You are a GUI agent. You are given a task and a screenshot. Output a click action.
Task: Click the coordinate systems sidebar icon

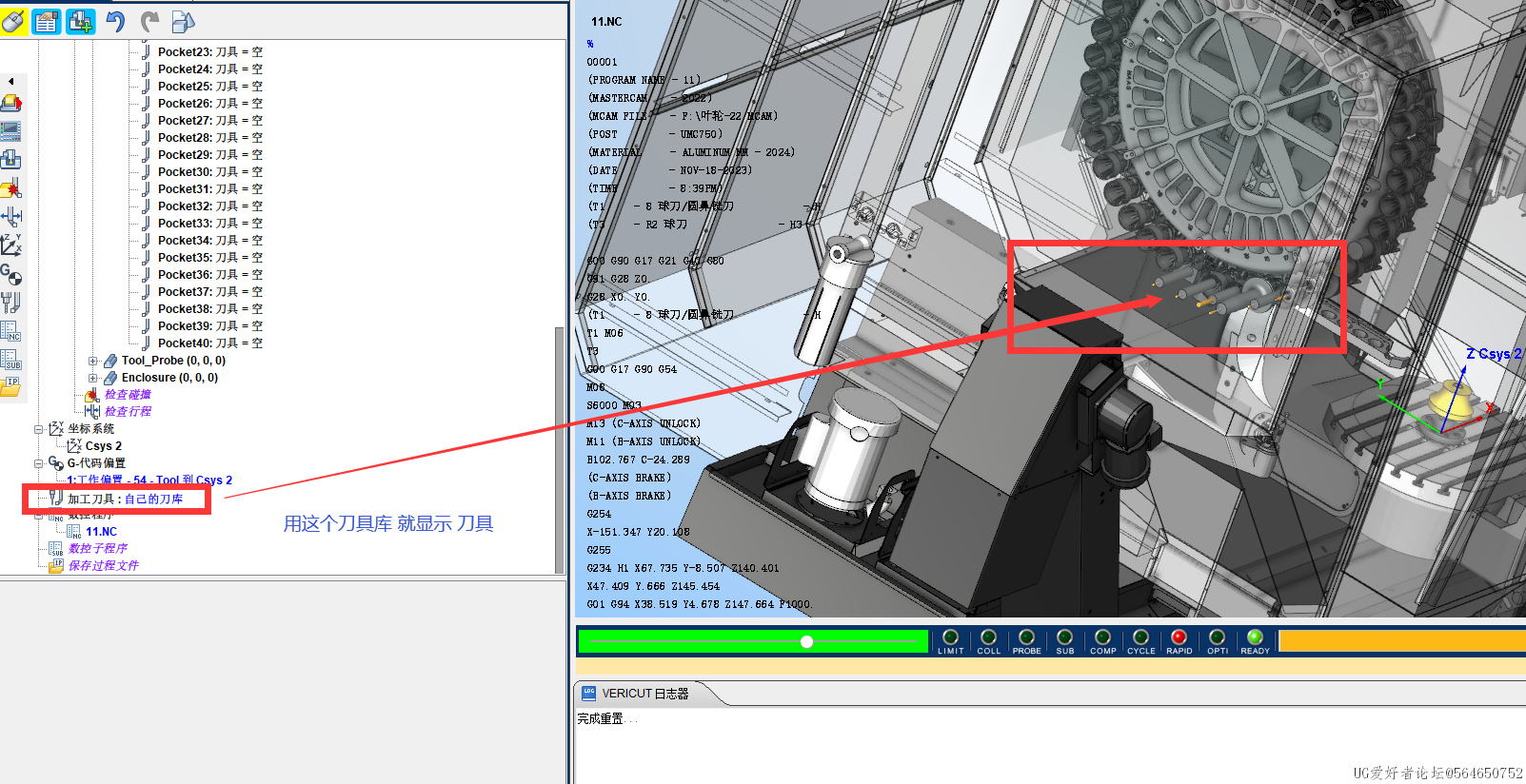(x=11, y=245)
